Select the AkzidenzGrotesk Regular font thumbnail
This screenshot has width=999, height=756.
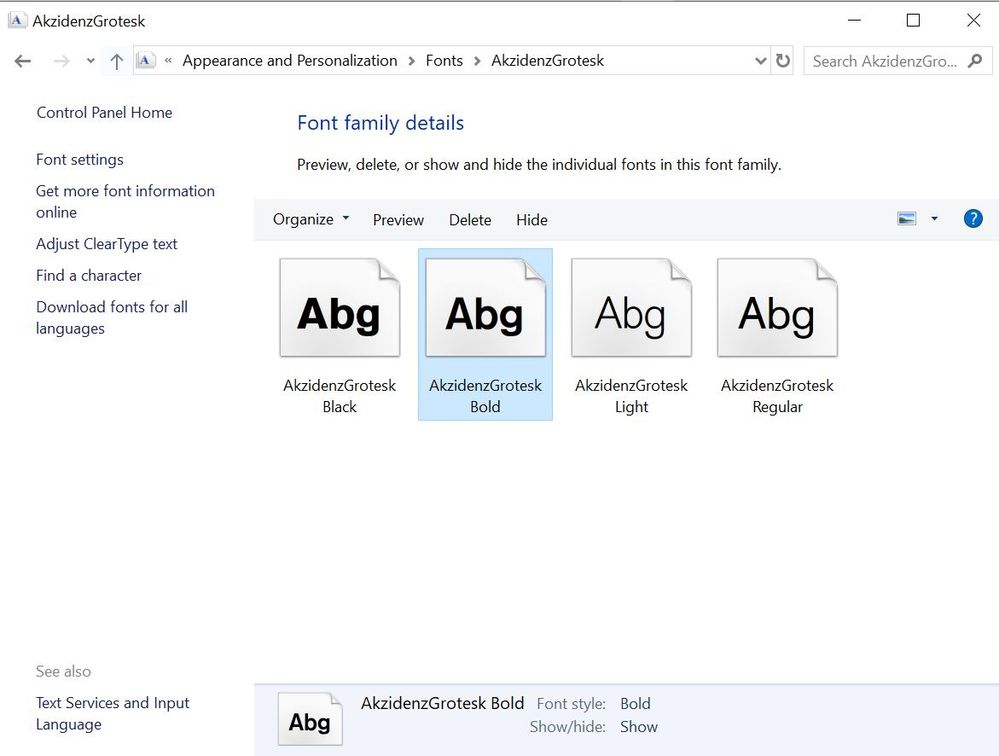[777, 308]
